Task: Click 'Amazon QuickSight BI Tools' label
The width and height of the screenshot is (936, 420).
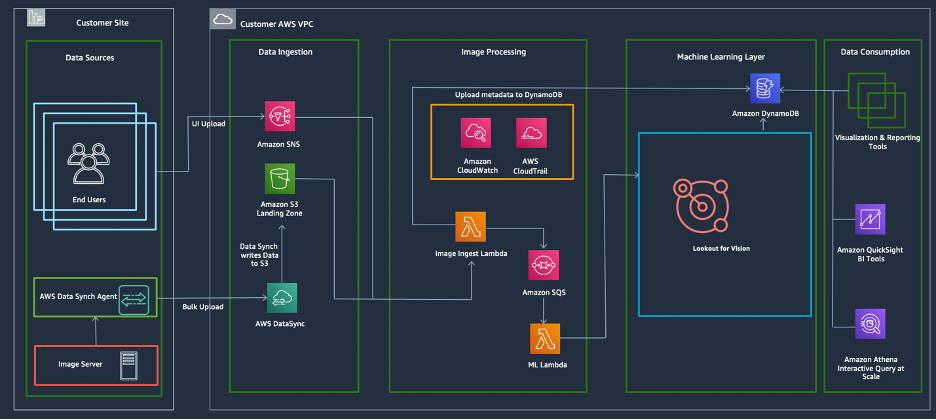Action: [870, 255]
